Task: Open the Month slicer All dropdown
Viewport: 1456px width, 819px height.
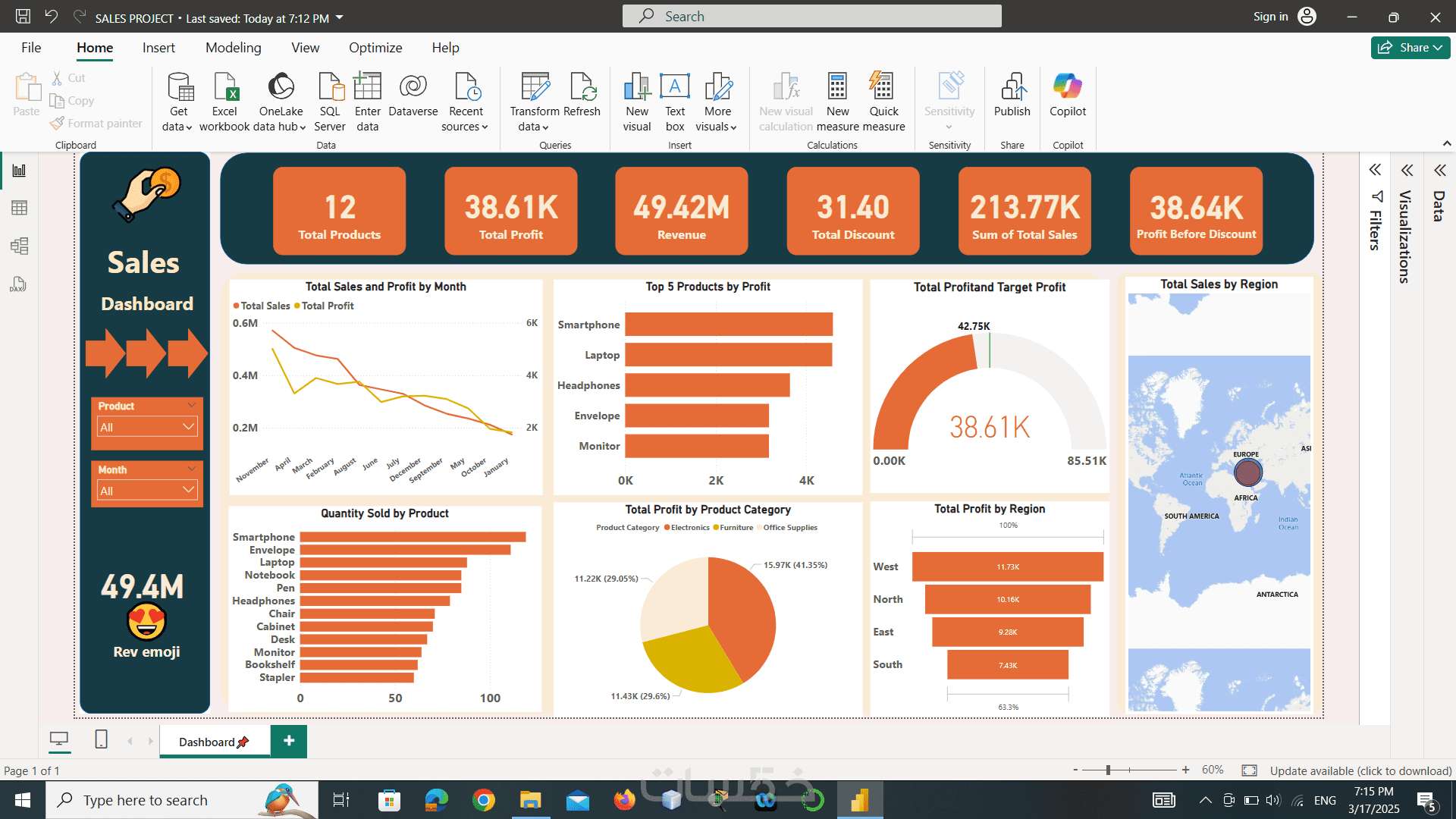Action: click(x=147, y=491)
